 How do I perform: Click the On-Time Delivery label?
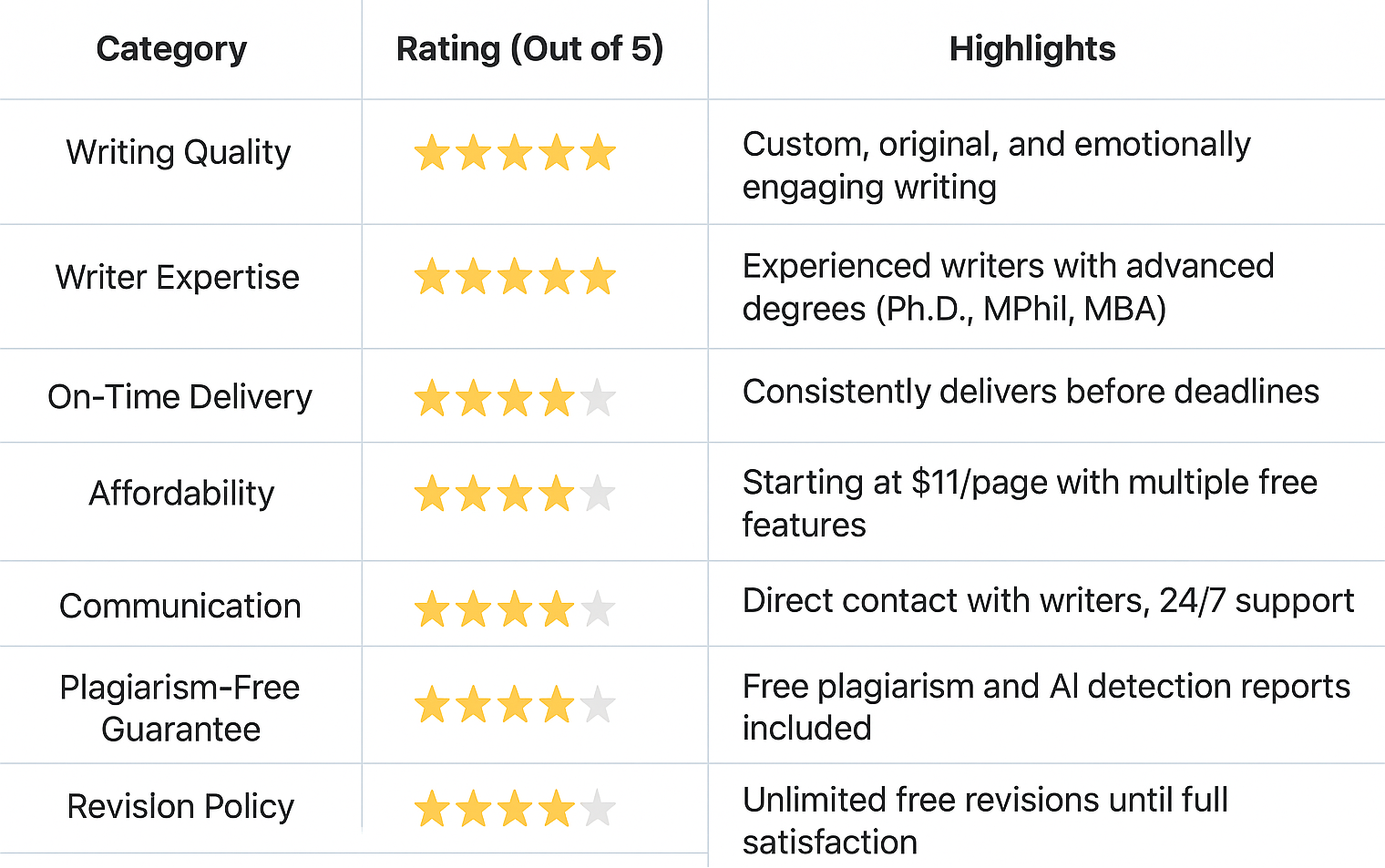(x=180, y=397)
